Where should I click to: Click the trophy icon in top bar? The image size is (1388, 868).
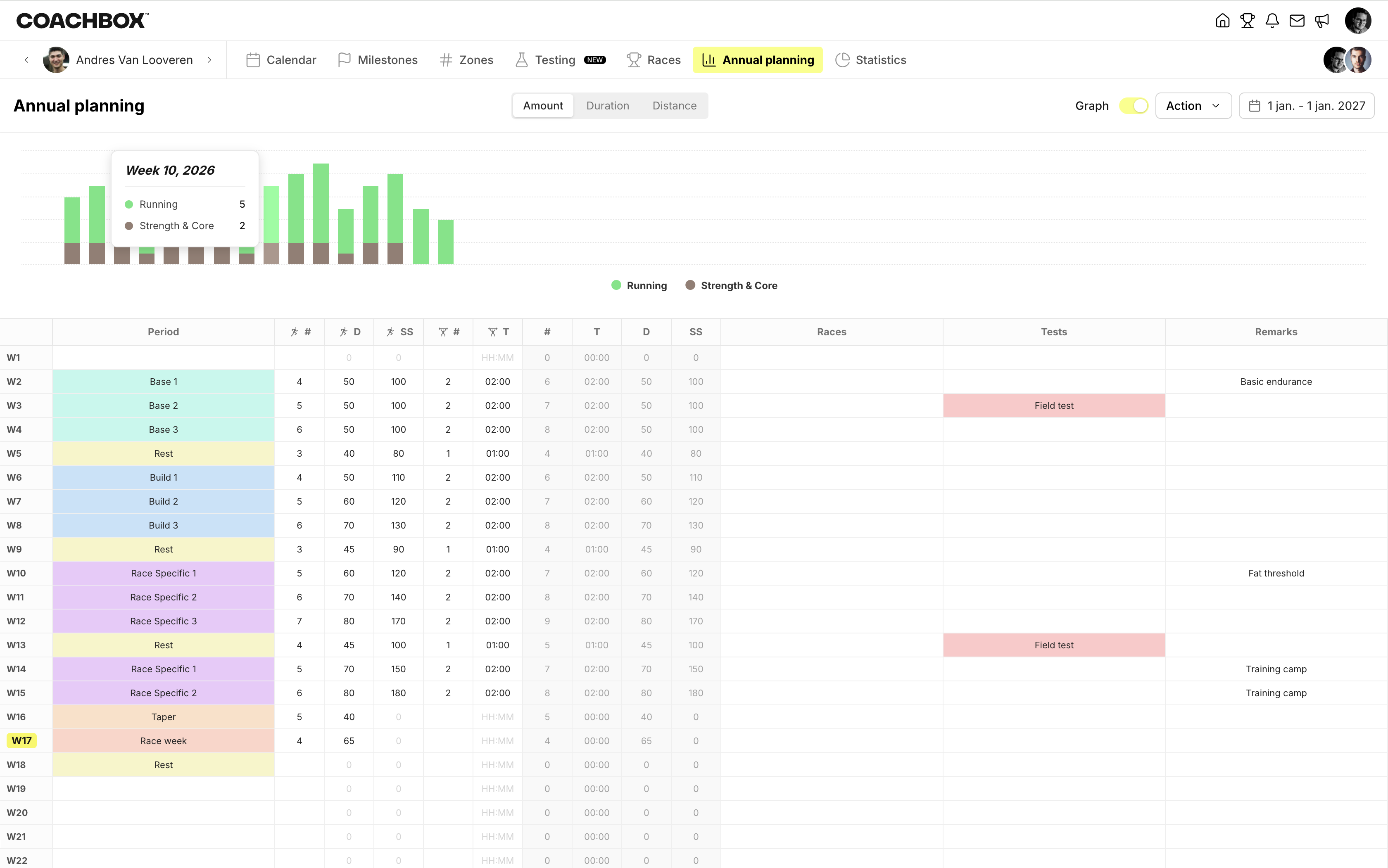point(1247,21)
